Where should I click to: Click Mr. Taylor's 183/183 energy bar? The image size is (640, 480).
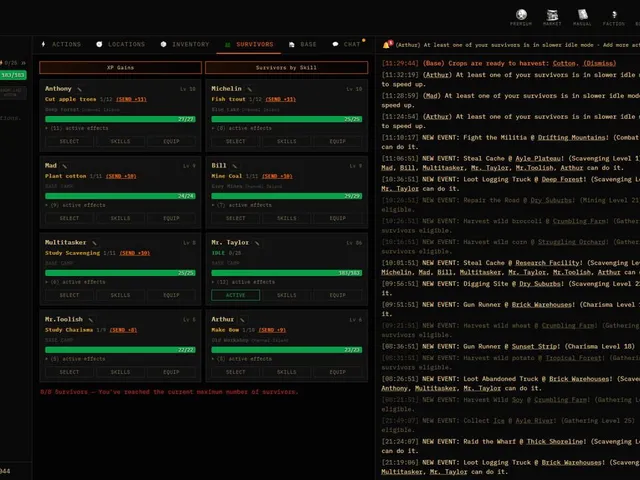pos(287,273)
